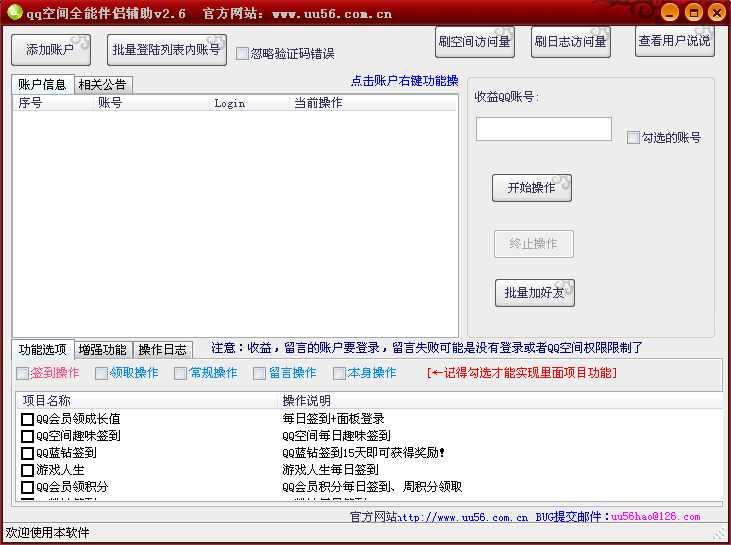Click QQ空间每日趣味签到 description text

(336, 436)
